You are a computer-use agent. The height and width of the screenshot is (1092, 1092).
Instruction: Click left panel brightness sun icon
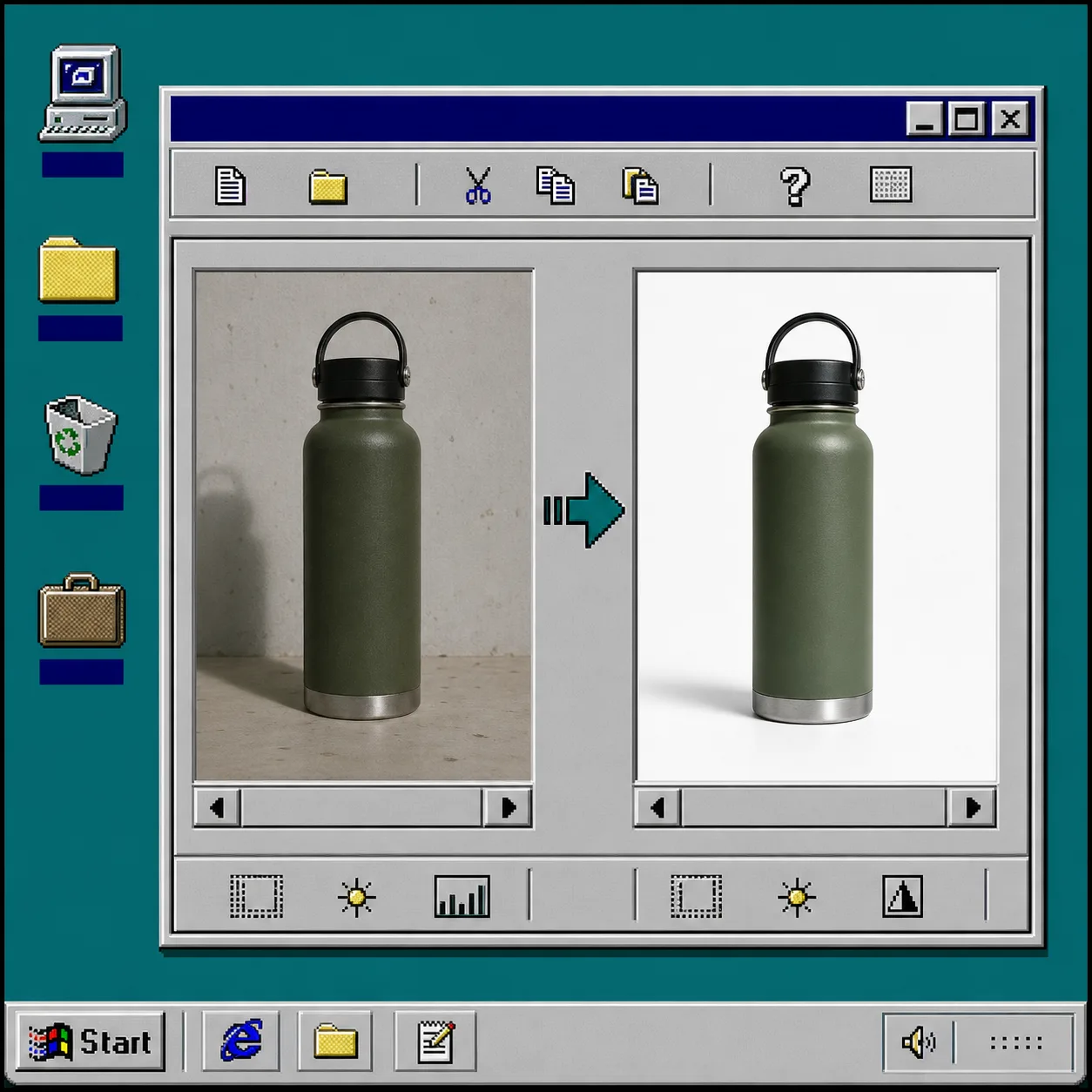click(x=356, y=897)
